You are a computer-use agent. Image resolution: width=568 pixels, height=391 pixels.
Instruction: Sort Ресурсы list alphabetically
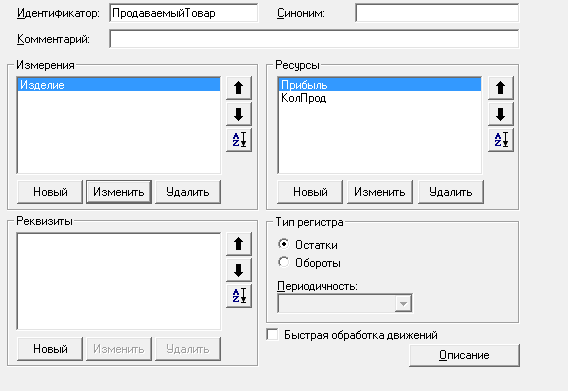pyautogui.click(x=500, y=140)
